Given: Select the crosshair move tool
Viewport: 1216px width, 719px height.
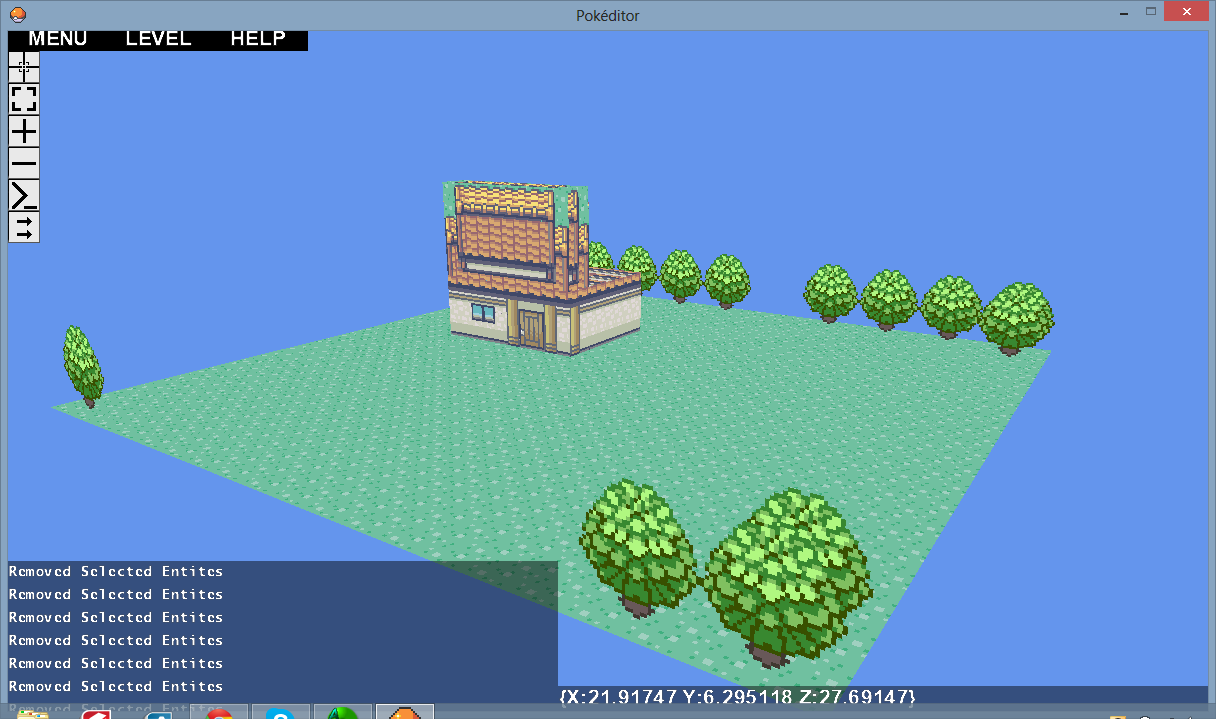Looking at the screenshot, I should (24, 67).
